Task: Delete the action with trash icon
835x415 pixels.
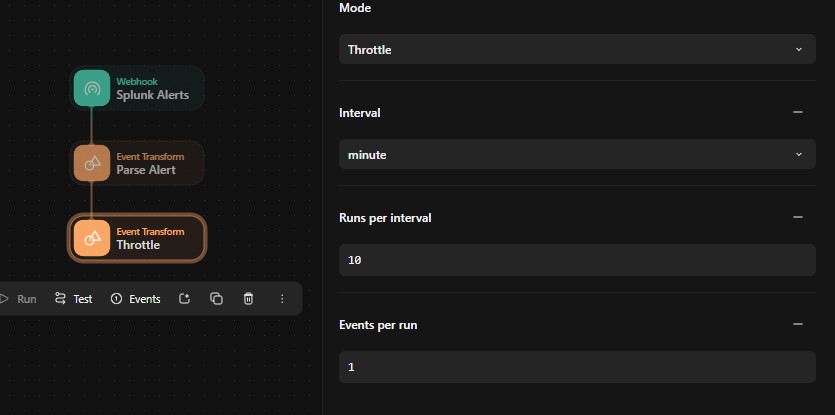Action: 248,299
